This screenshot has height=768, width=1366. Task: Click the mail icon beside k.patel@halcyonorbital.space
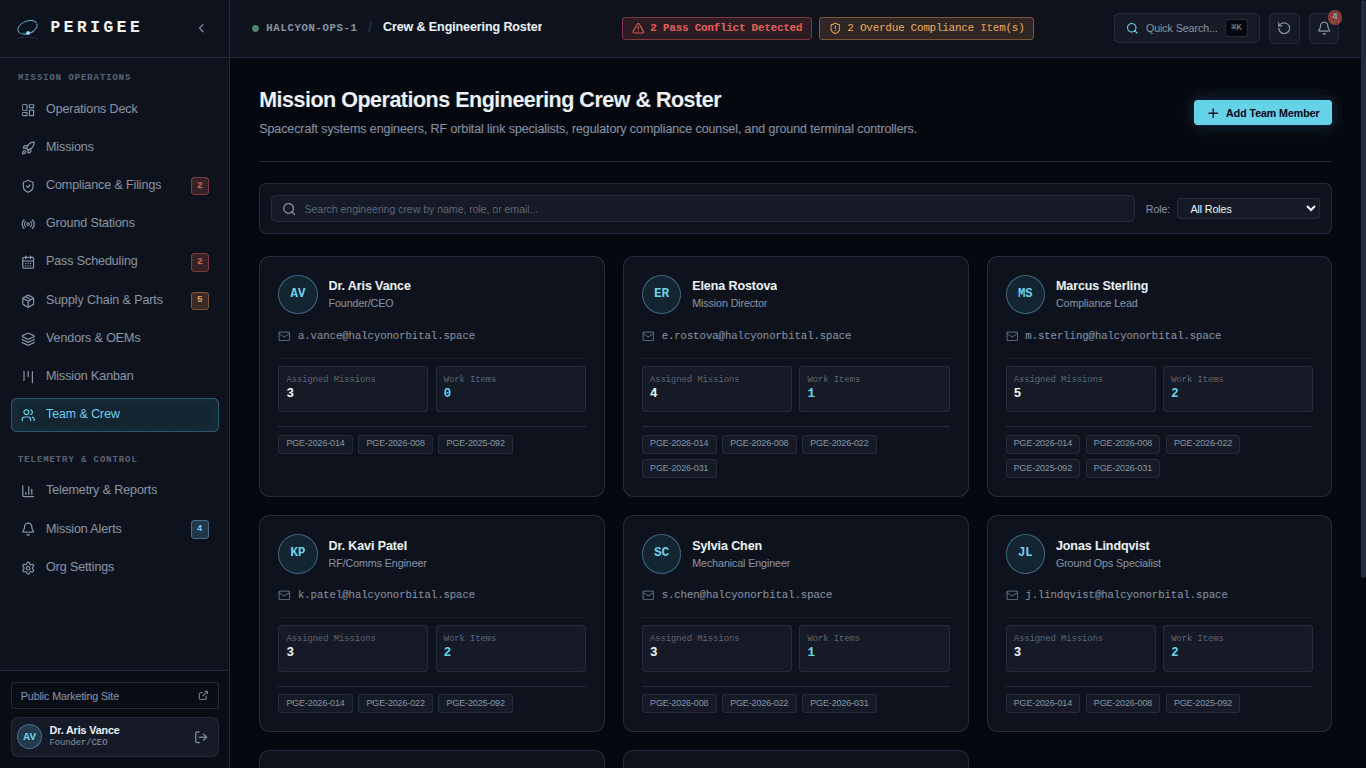tap(284, 595)
